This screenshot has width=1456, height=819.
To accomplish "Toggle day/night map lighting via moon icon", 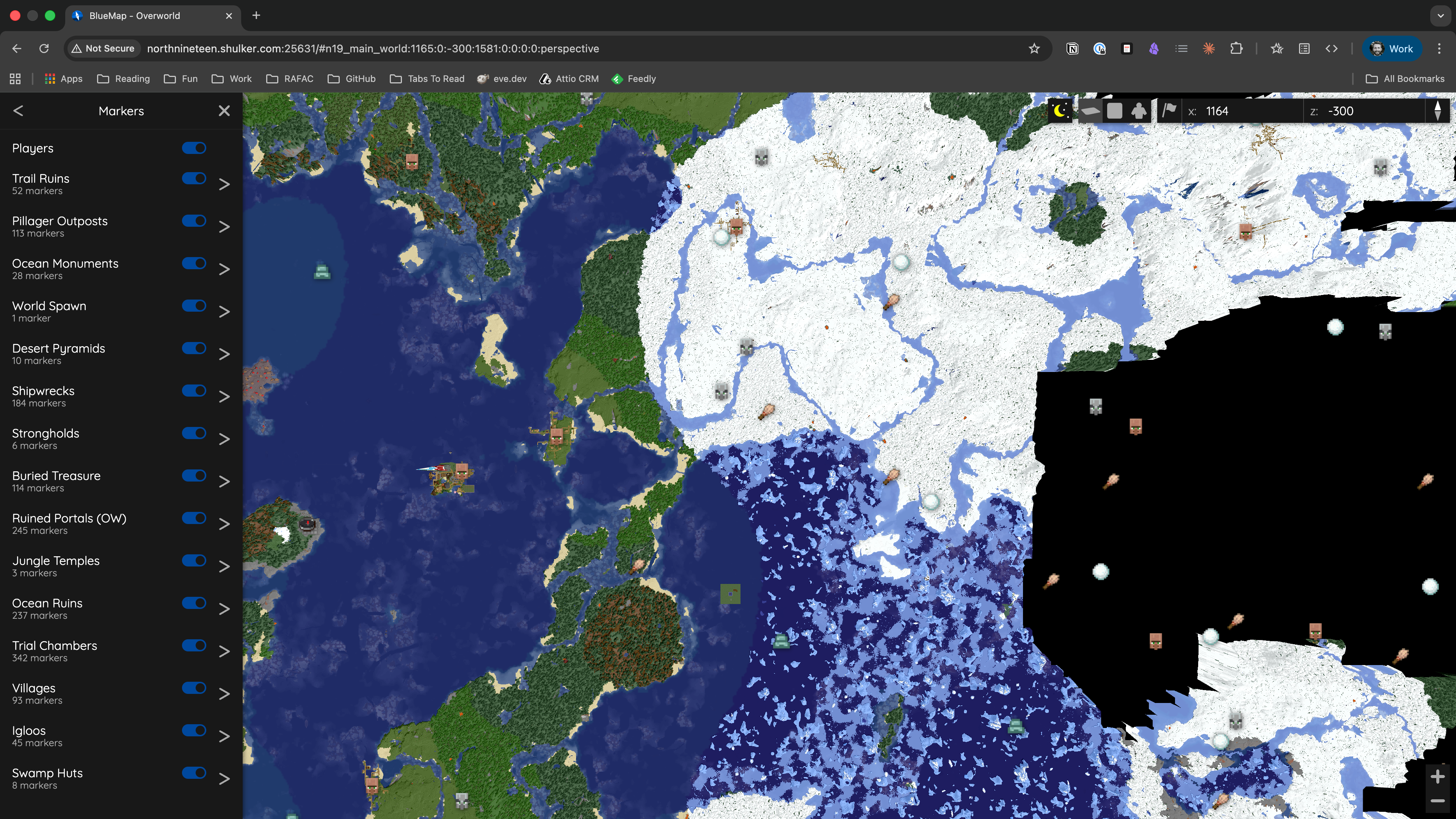I will point(1060,110).
